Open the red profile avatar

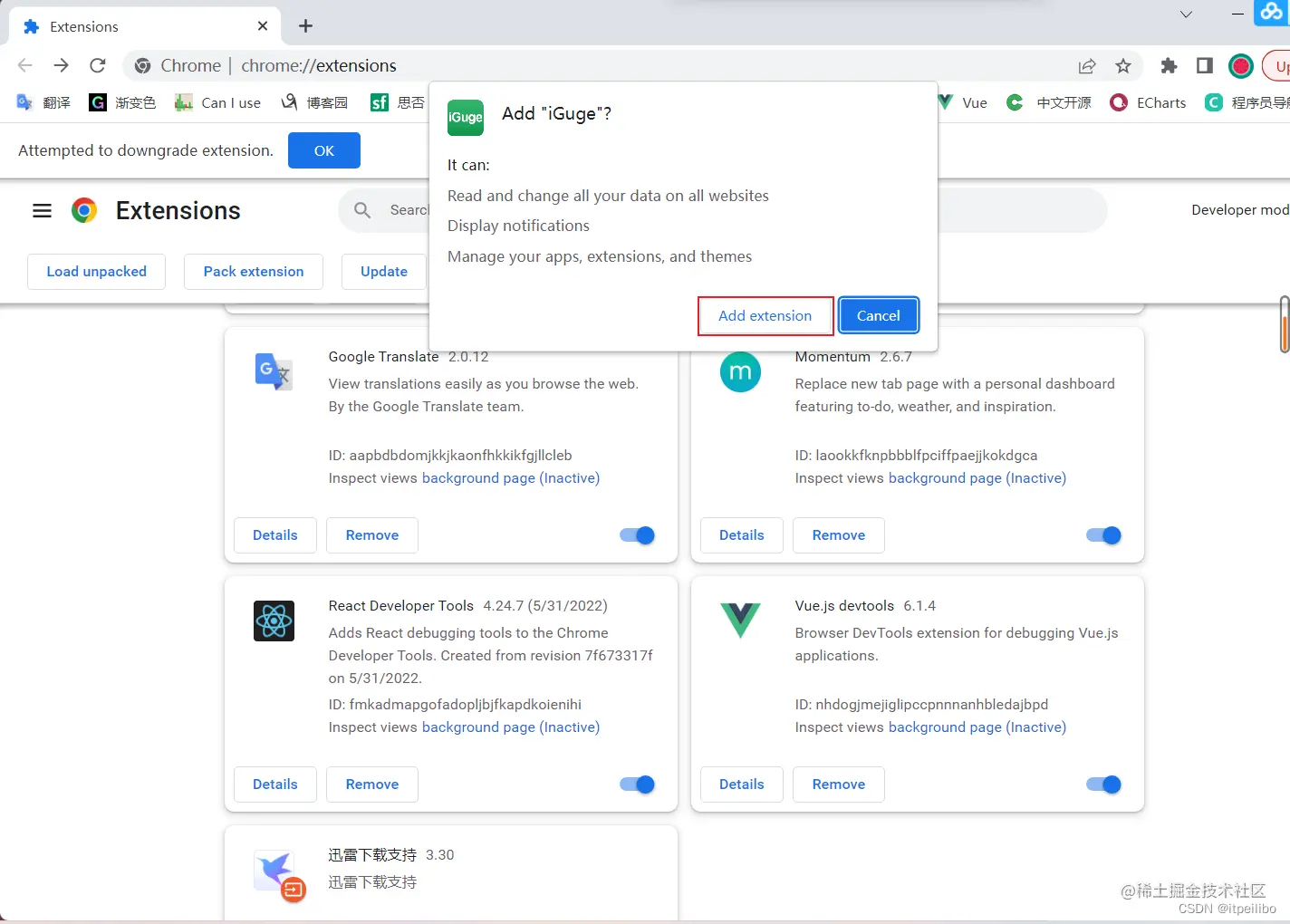1241,66
